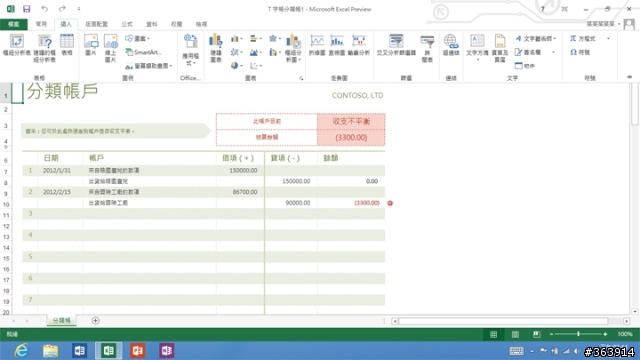Click zoom in plus button
Viewport: 640px width, 360px height.
(x=605, y=334)
